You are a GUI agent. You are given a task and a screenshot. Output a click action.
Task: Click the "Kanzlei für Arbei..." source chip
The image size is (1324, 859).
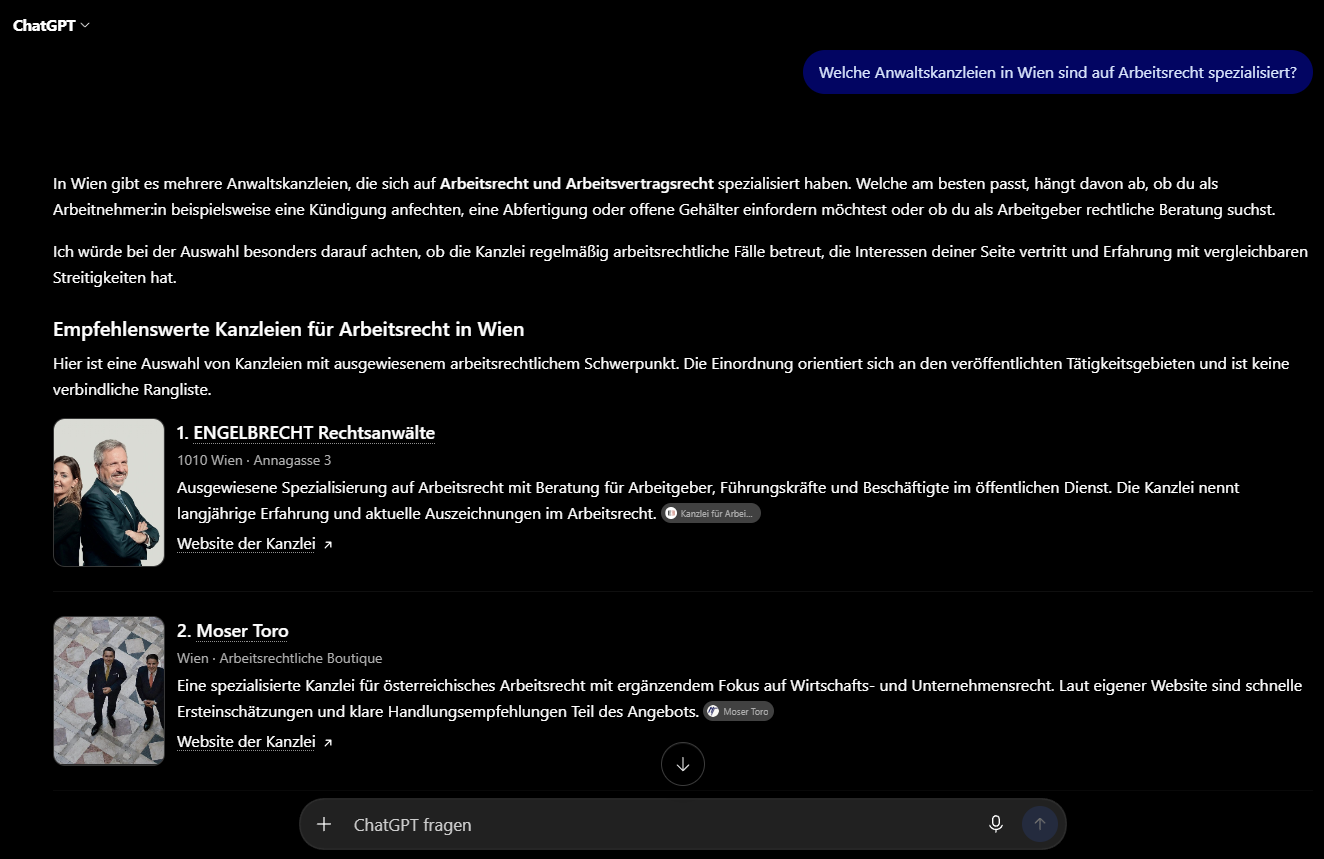point(711,514)
